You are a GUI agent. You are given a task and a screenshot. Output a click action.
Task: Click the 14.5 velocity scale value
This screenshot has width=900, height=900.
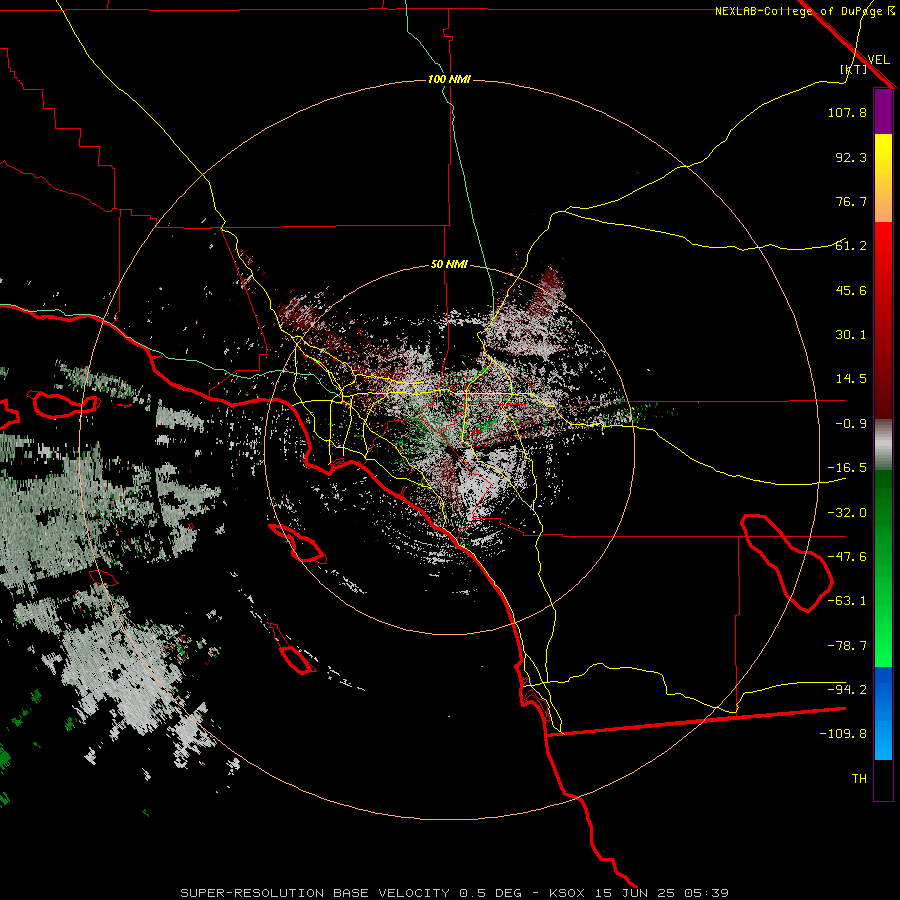coord(851,379)
